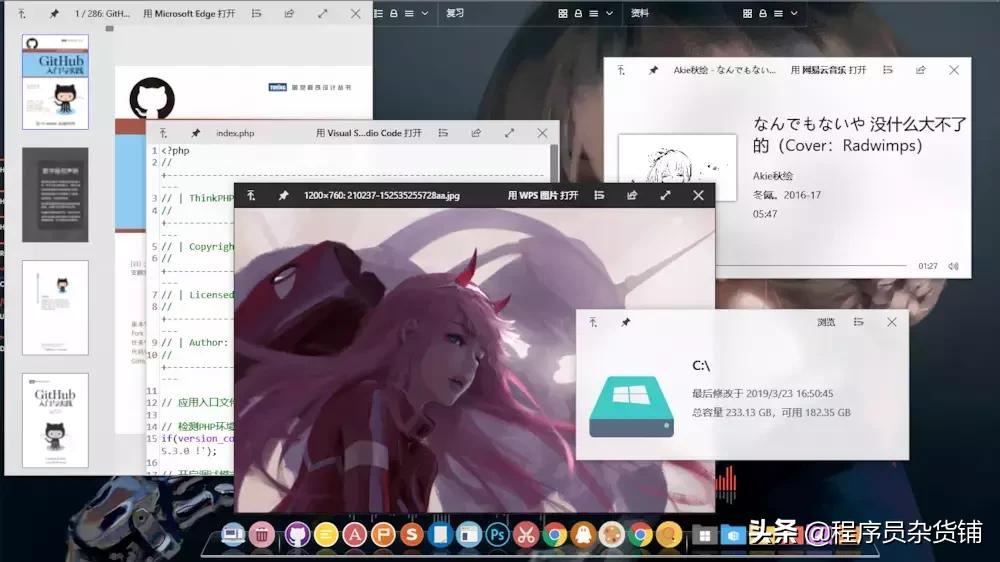Click 用 Microsoft Edge 打开 button
Viewport: 1000px width, 562px height.
point(189,13)
